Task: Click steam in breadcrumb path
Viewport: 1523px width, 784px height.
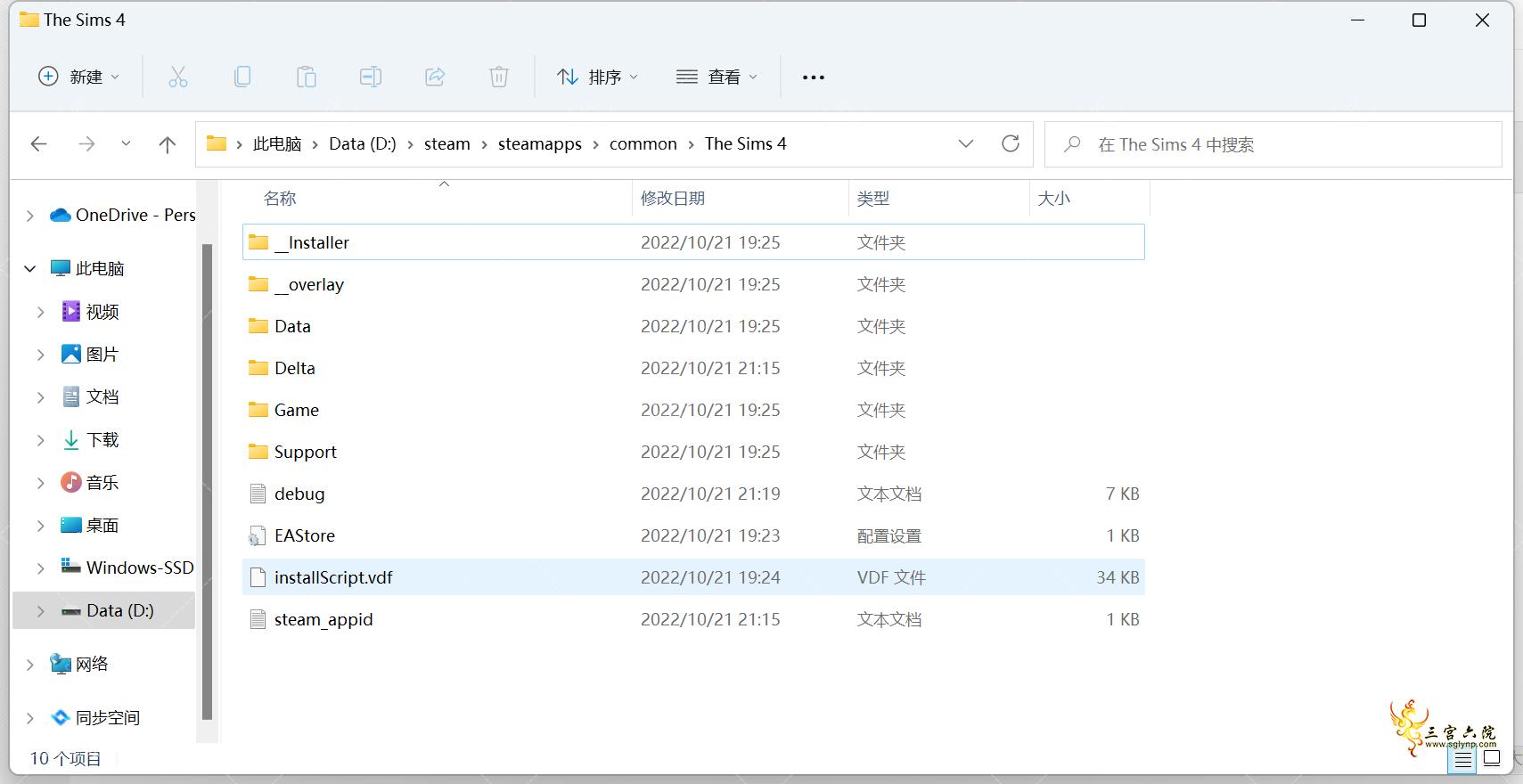Action: [x=447, y=143]
